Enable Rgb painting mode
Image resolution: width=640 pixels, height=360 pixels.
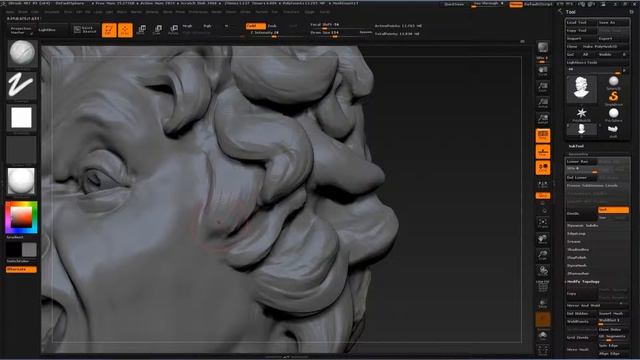click(x=207, y=26)
